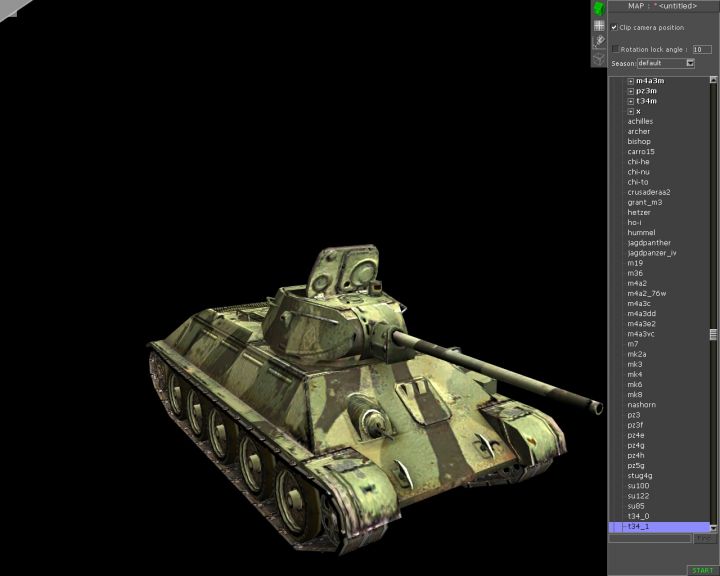Click the green entity mode icon

pyautogui.click(x=599, y=9)
